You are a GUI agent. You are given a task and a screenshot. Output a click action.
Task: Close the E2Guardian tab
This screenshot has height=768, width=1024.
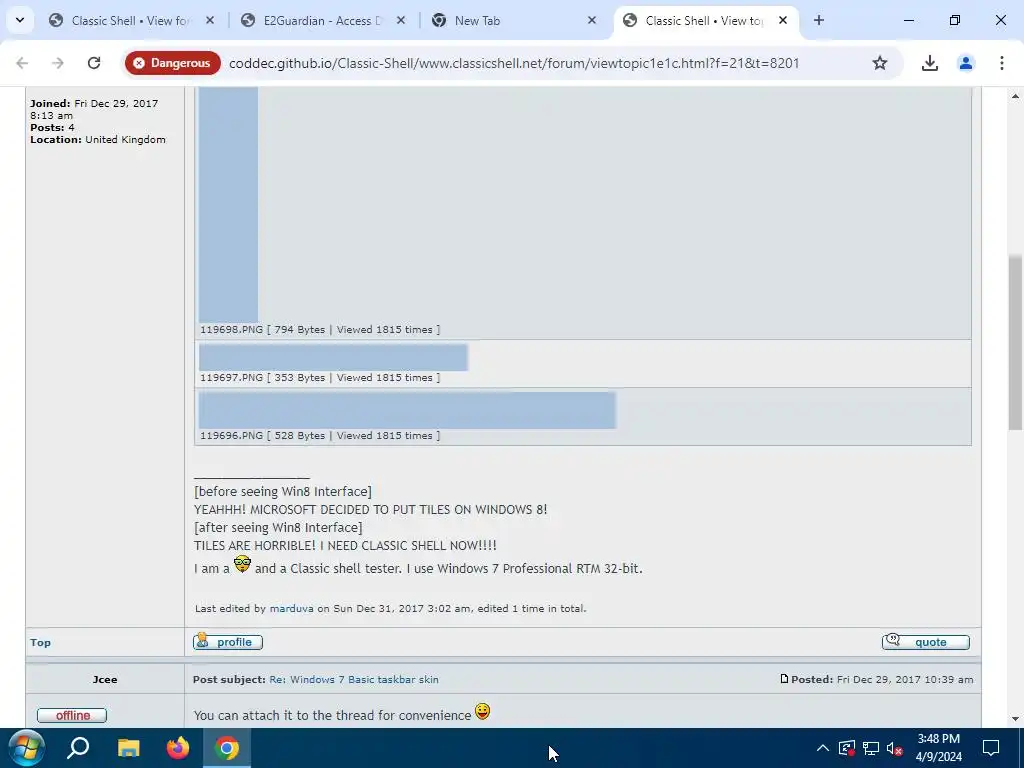tap(401, 20)
